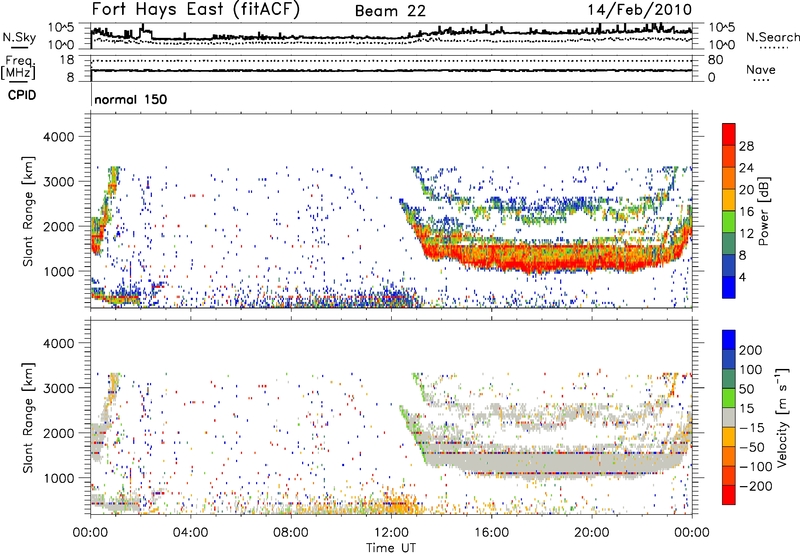800x554 pixels.
Task: Click the "Velocity [m s-1]" color bar label
Action: coord(782,417)
